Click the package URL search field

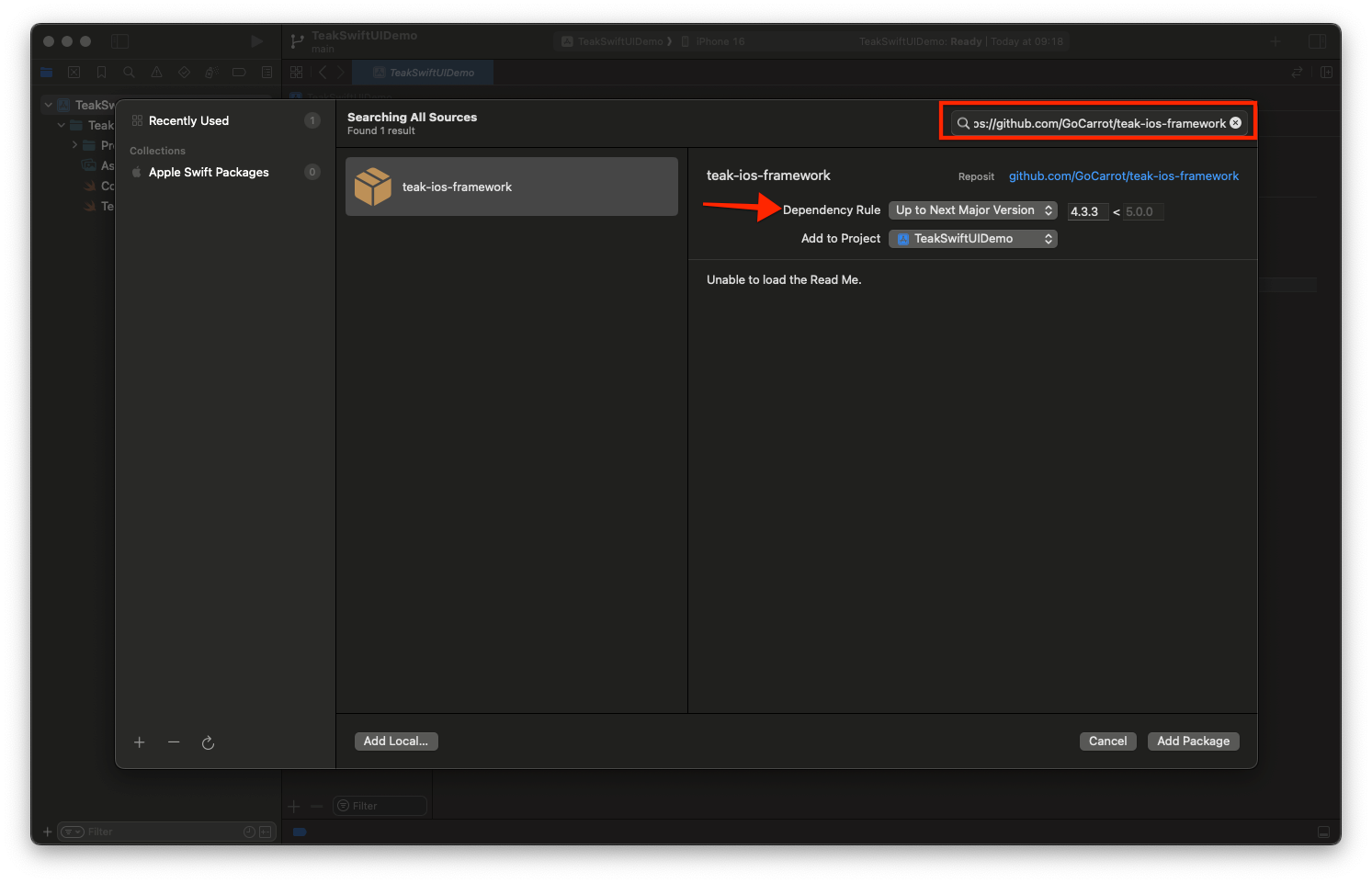[1098, 123]
